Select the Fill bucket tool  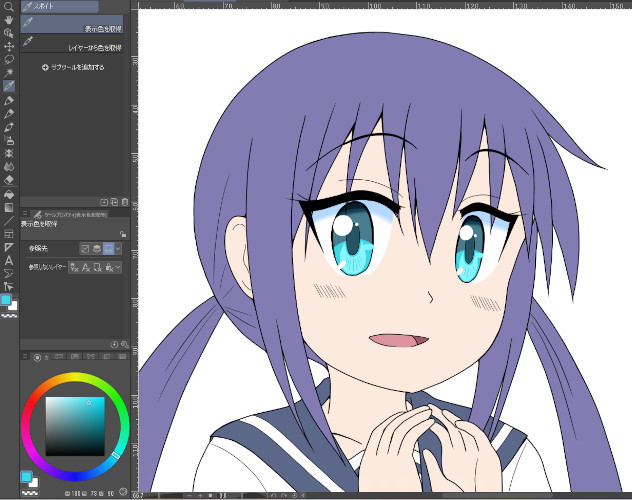8,195
